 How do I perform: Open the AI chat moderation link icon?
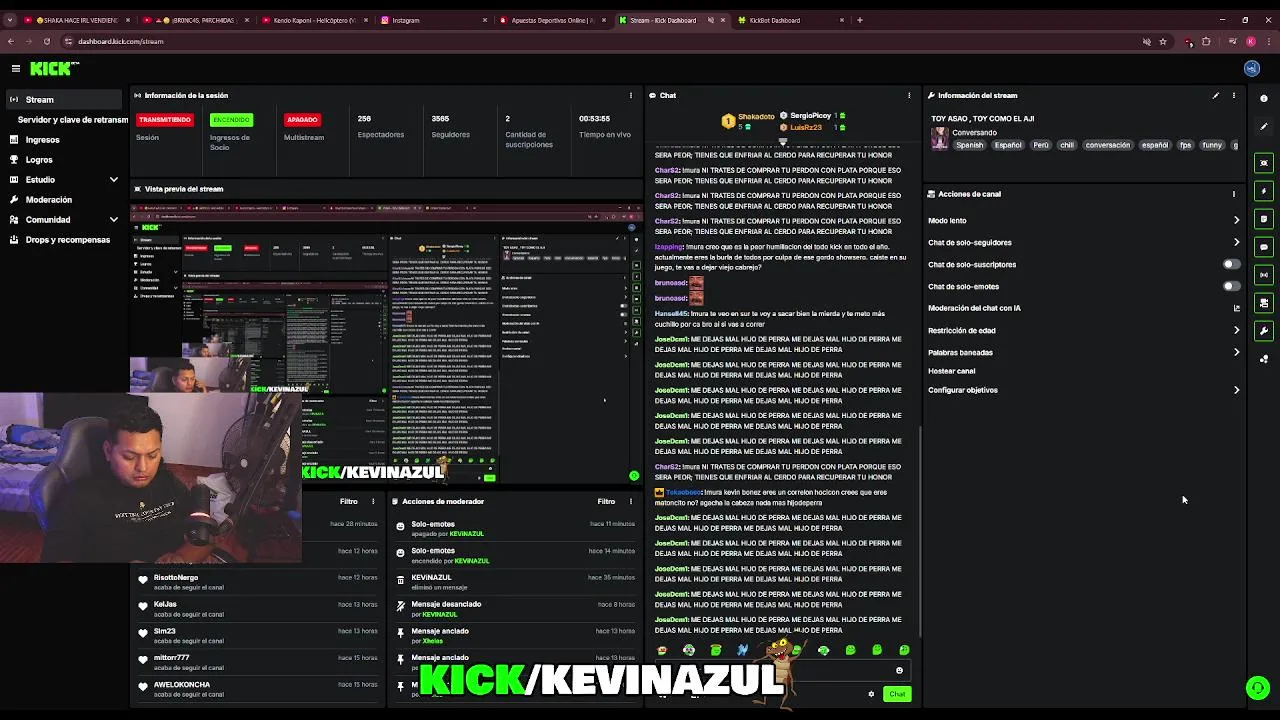coord(1237,308)
